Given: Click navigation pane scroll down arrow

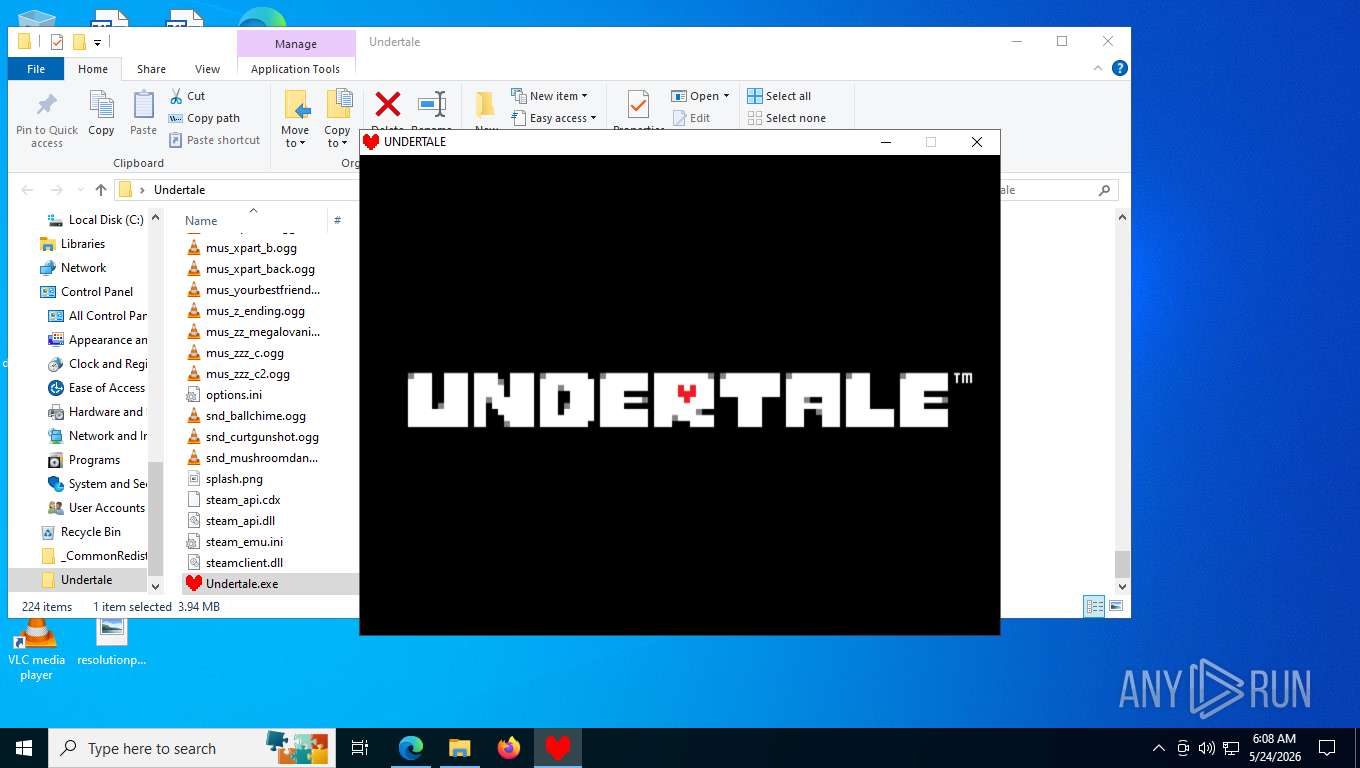Looking at the screenshot, I should (155, 587).
